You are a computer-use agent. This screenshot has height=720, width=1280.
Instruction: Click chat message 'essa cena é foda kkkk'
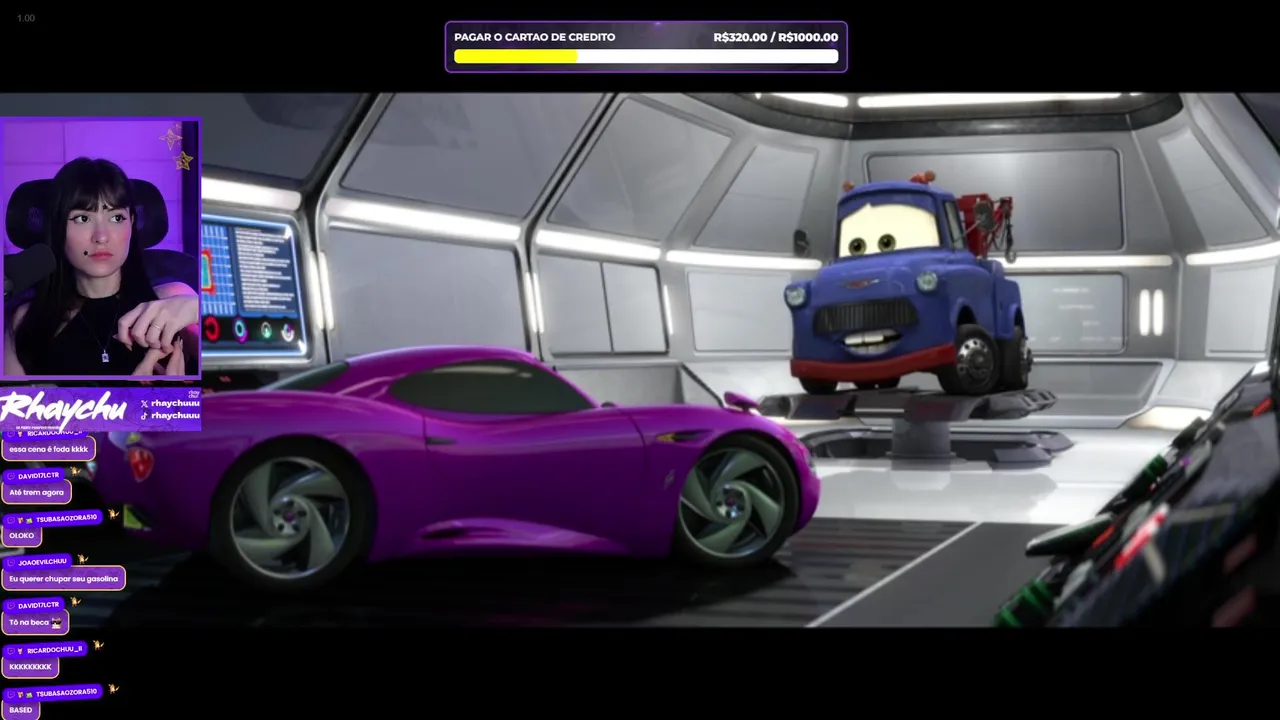pyautogui.click(x=48, y=449)
